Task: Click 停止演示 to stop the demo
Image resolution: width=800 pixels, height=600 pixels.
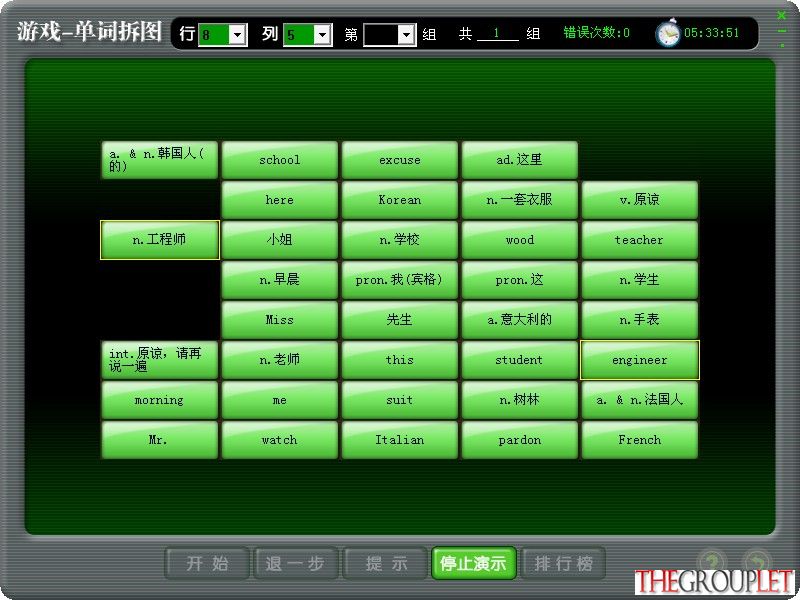Action: (x=473, y=563)
